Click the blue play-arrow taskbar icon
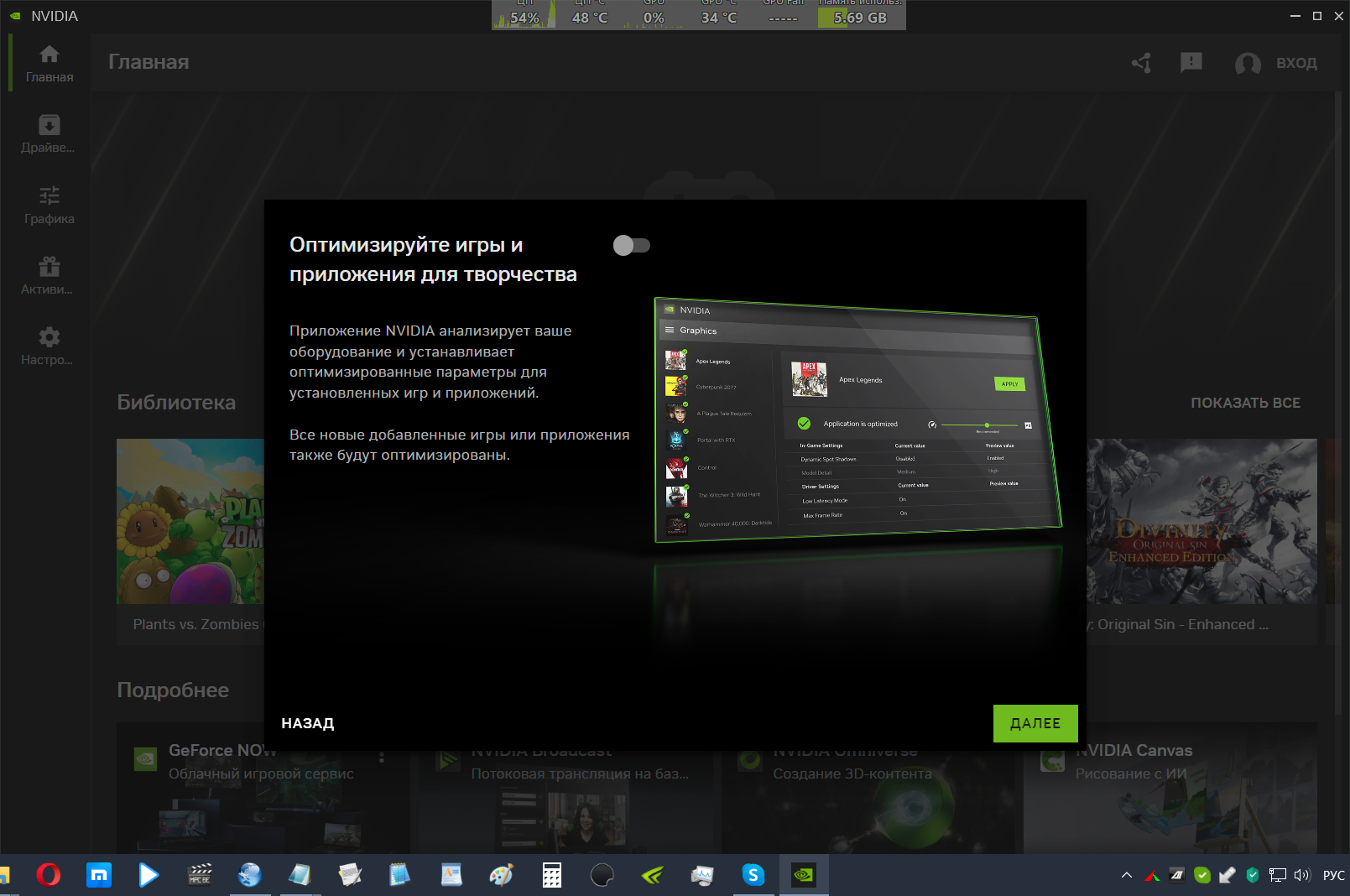 [x=149, y=875]
